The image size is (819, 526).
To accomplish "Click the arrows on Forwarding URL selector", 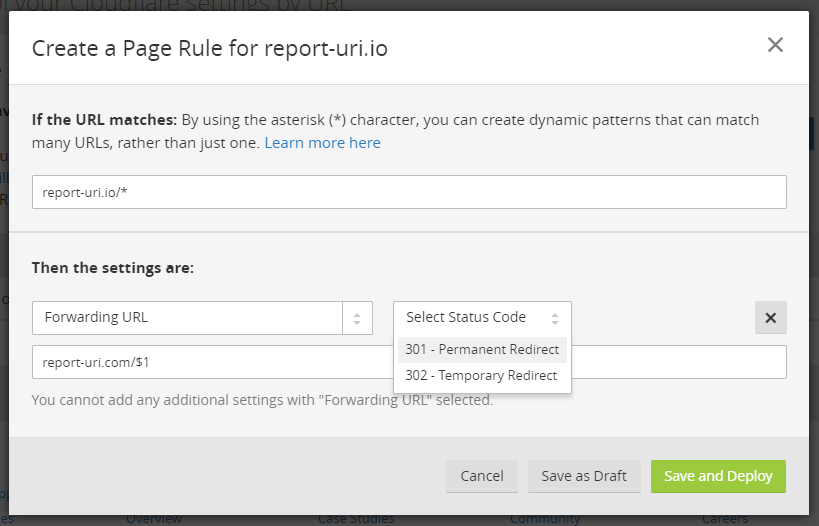I will pyautogui.click(x=357, y=318).
